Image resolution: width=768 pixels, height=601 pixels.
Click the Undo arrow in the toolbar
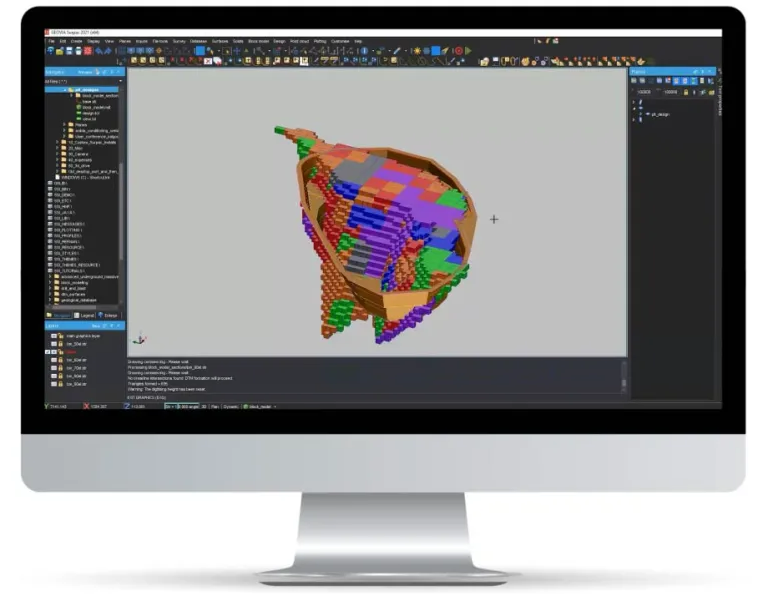pos(98,50)
